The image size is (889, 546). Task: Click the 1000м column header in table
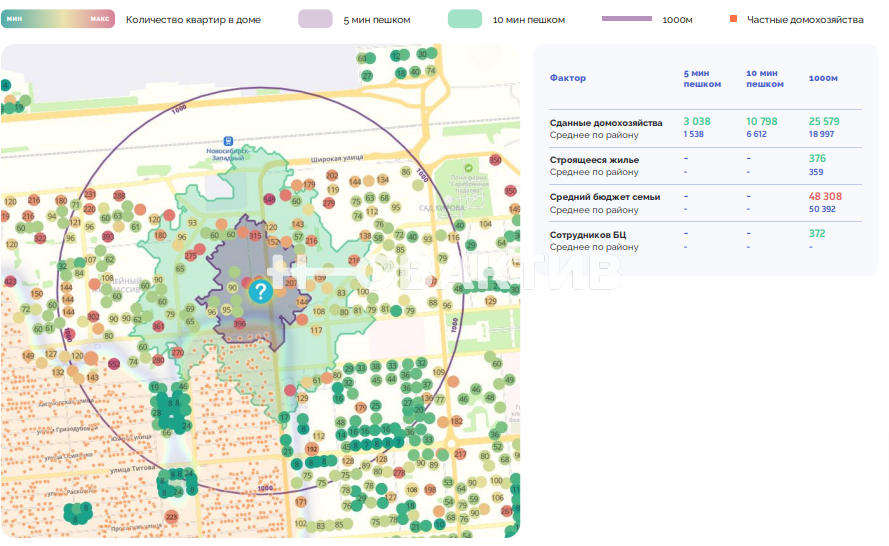(x=823, y=78)
